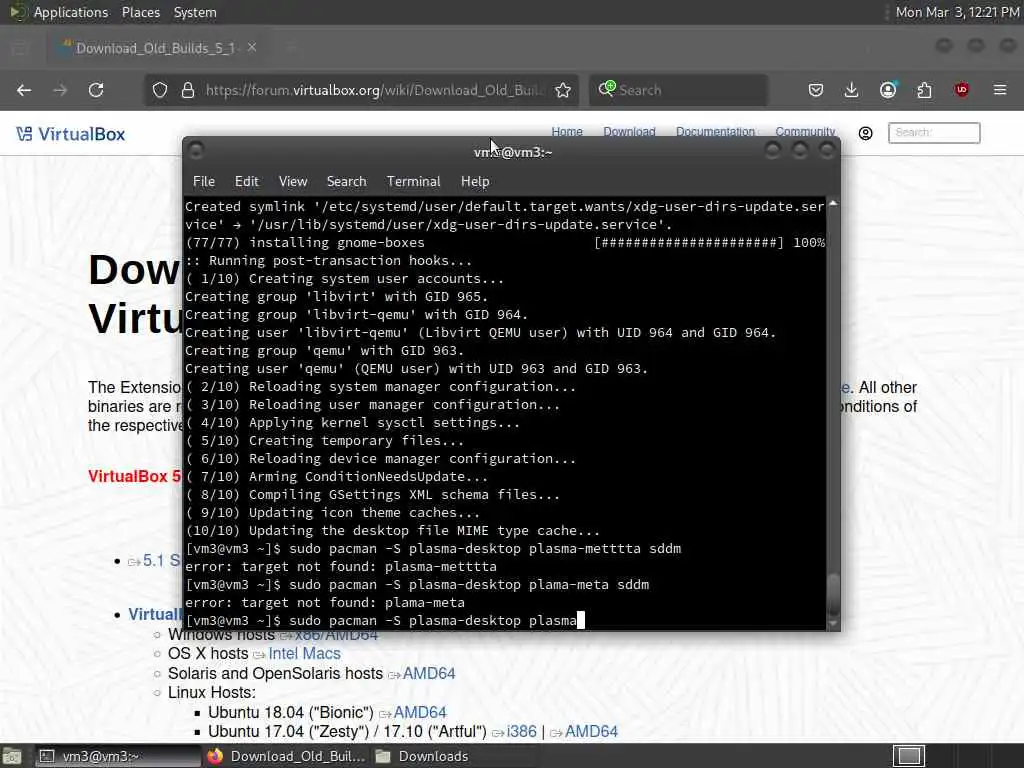Open the Download link on VirtualBox page

click(629, 131)
